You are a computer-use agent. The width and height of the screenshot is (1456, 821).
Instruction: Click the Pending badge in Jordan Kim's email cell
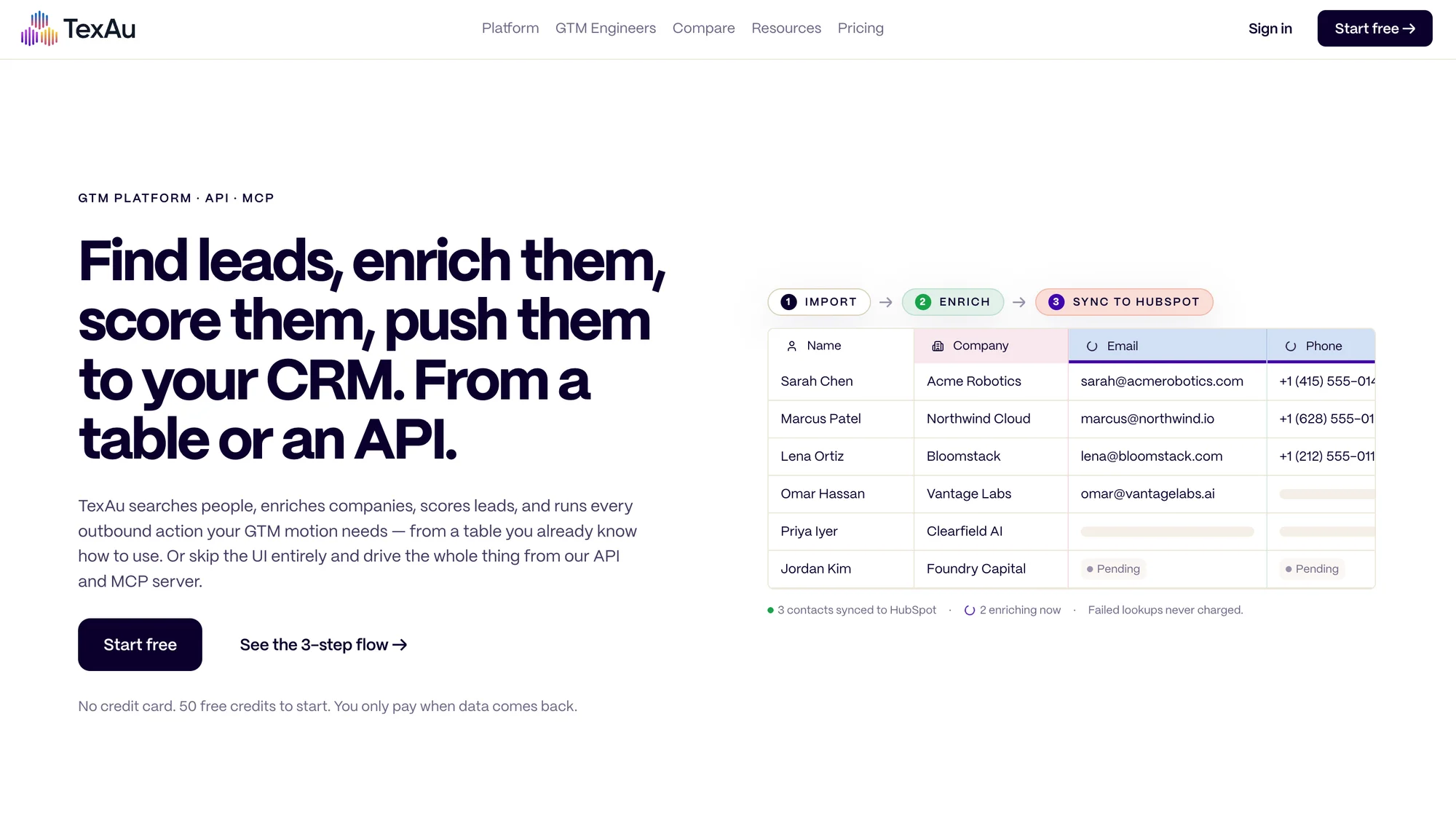click(1113, 569)
